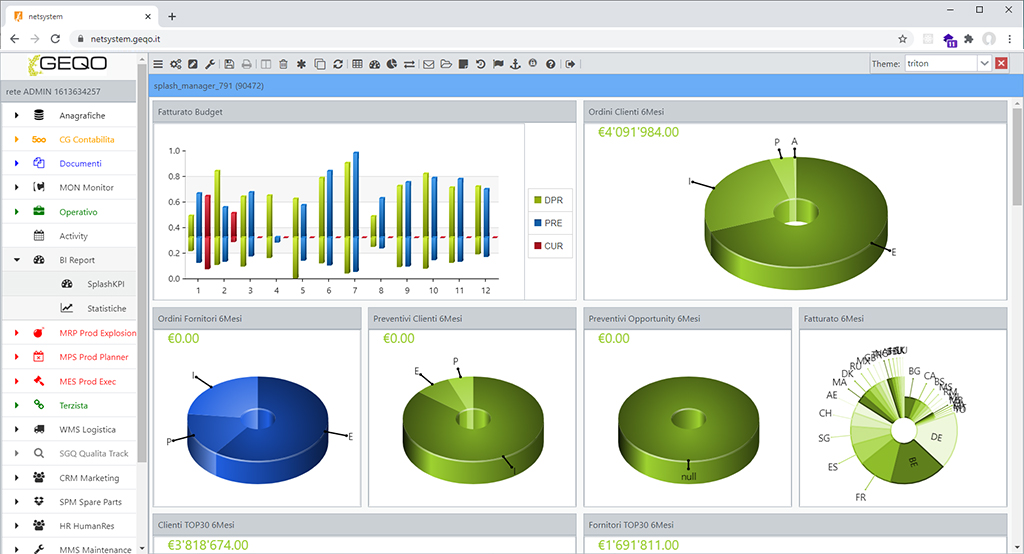Click the red X button beside Theme
This screenshot has height=554, width=1024.
point(1001,63)
